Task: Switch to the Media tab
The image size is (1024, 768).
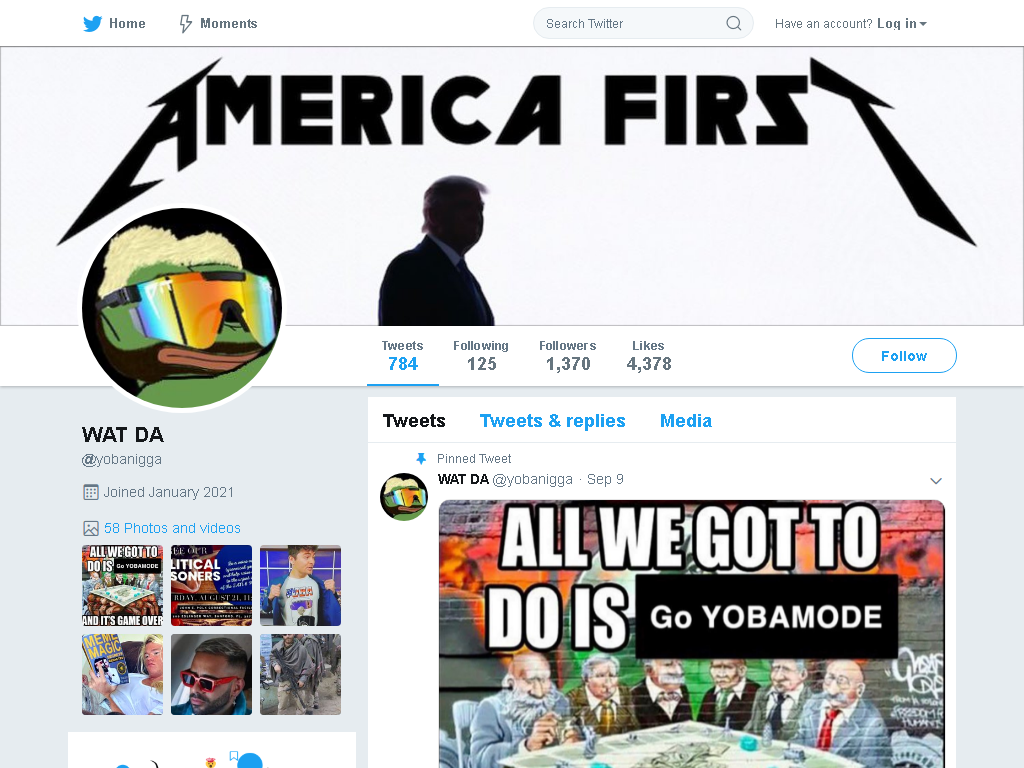Action: click(686, 421)
